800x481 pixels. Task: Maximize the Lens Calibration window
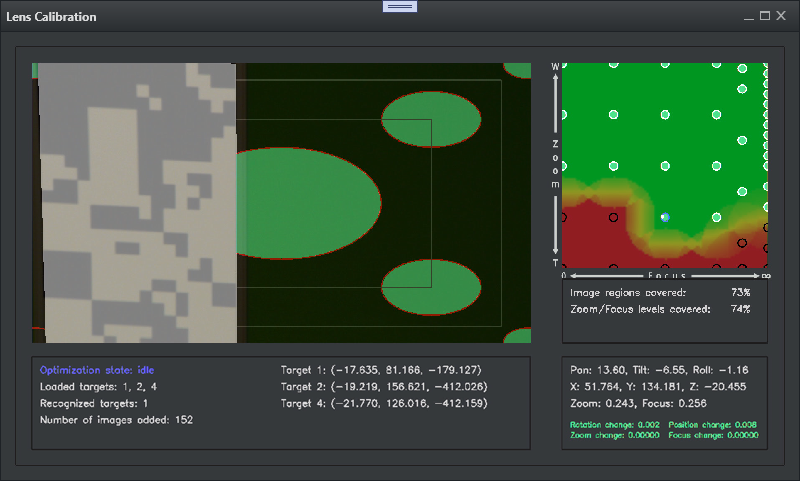click(765, 17)
